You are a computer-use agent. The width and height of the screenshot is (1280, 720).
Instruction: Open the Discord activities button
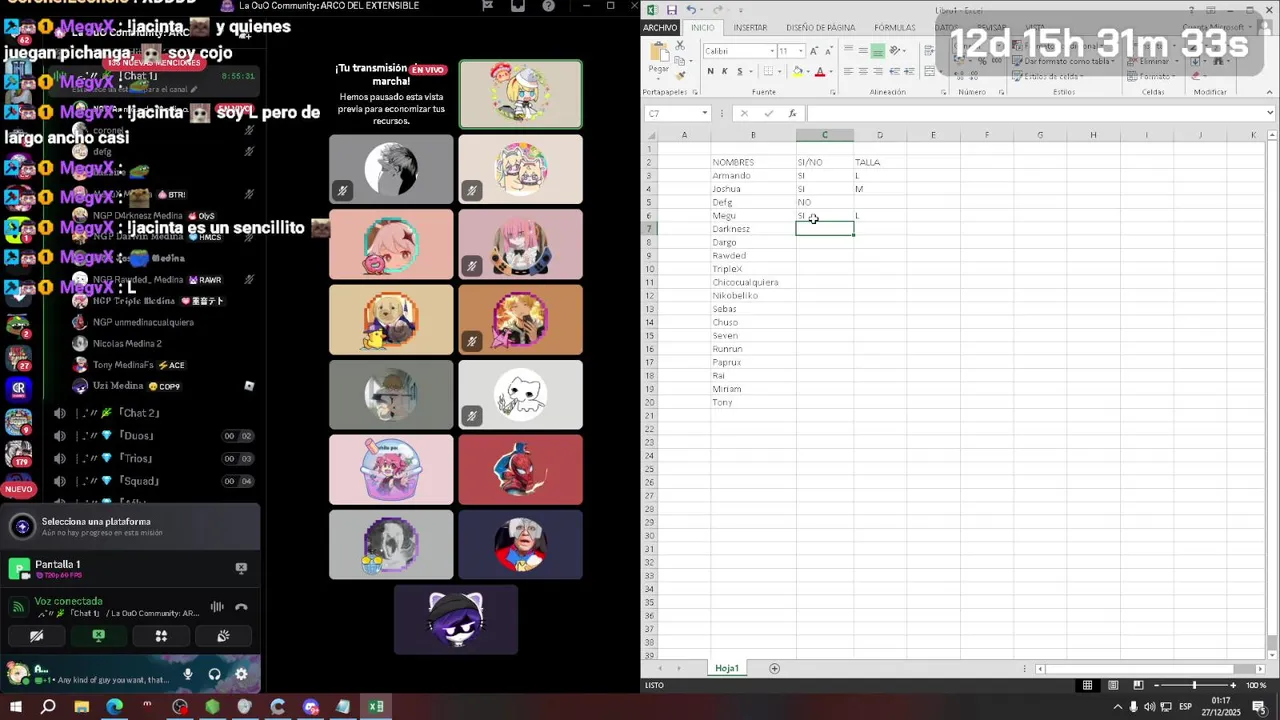(x=161, y=636)
